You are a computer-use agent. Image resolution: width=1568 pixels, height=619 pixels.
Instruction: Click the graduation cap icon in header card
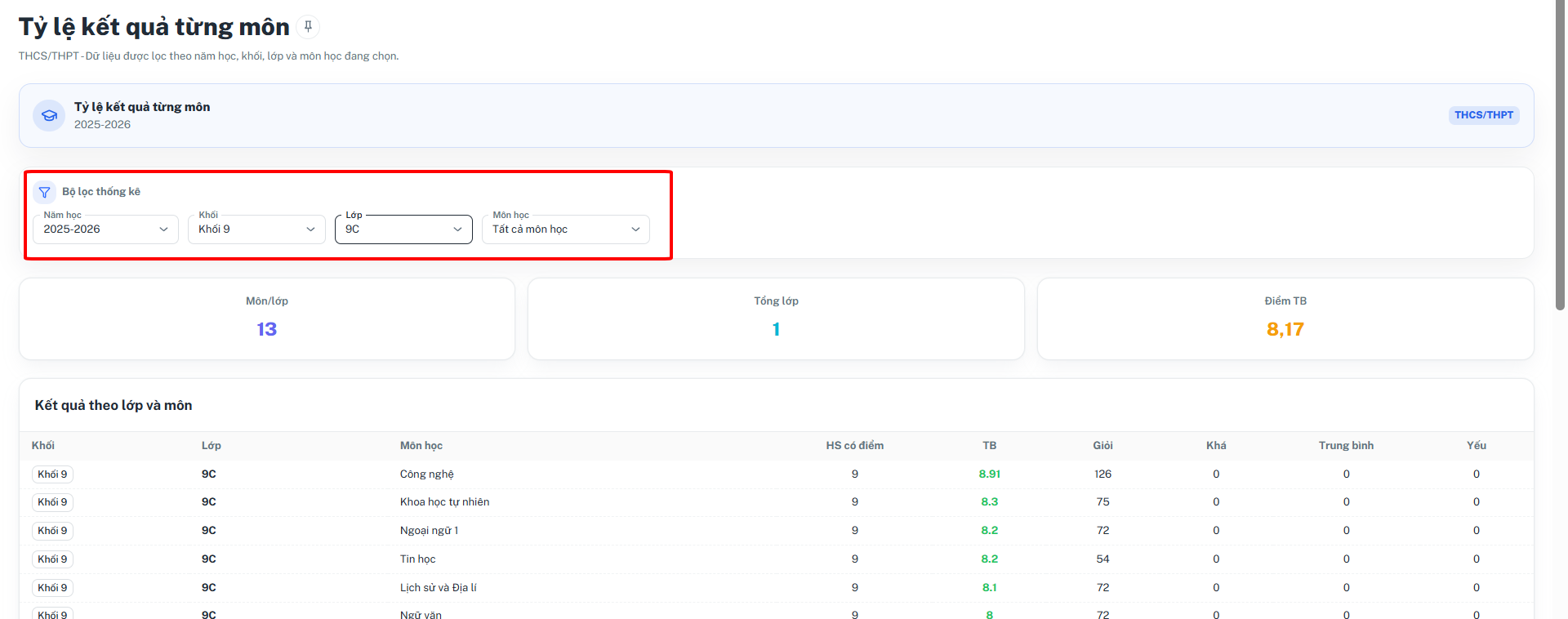[x=49, y=115]
